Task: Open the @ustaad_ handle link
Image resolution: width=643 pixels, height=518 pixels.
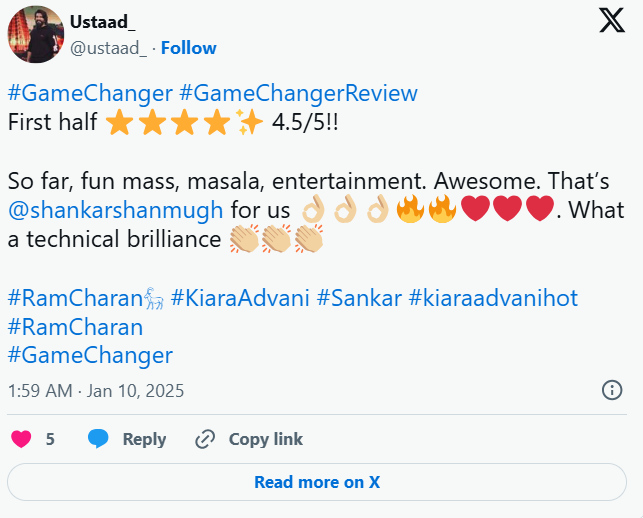Action: click(x=110, y=48)
